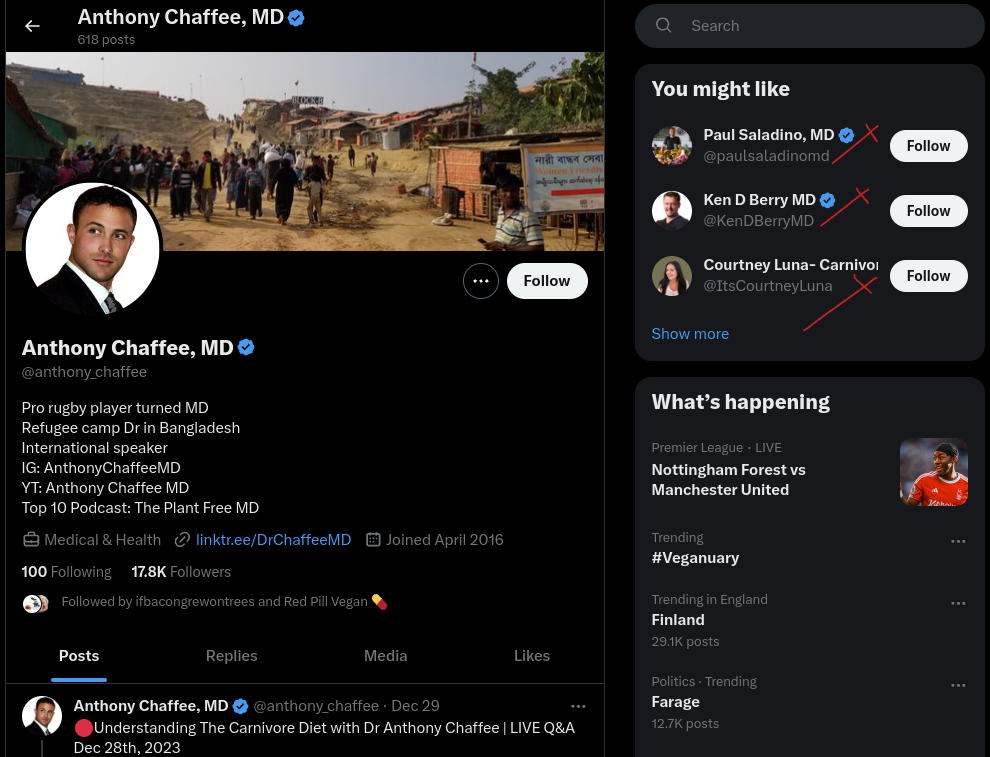Open trending options for Finland

pyautogui.click(x=958, y=603)
